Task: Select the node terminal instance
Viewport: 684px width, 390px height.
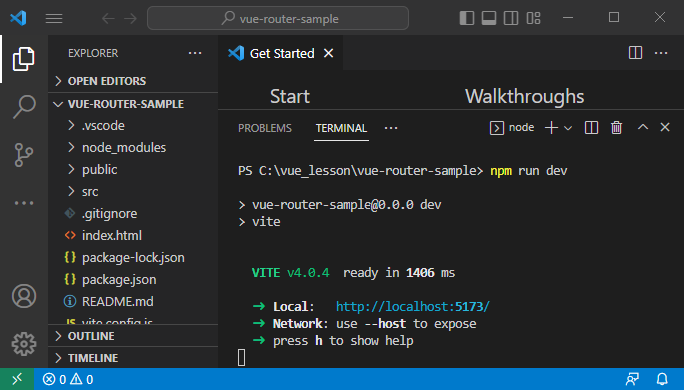Action: (x=512, y=127)
